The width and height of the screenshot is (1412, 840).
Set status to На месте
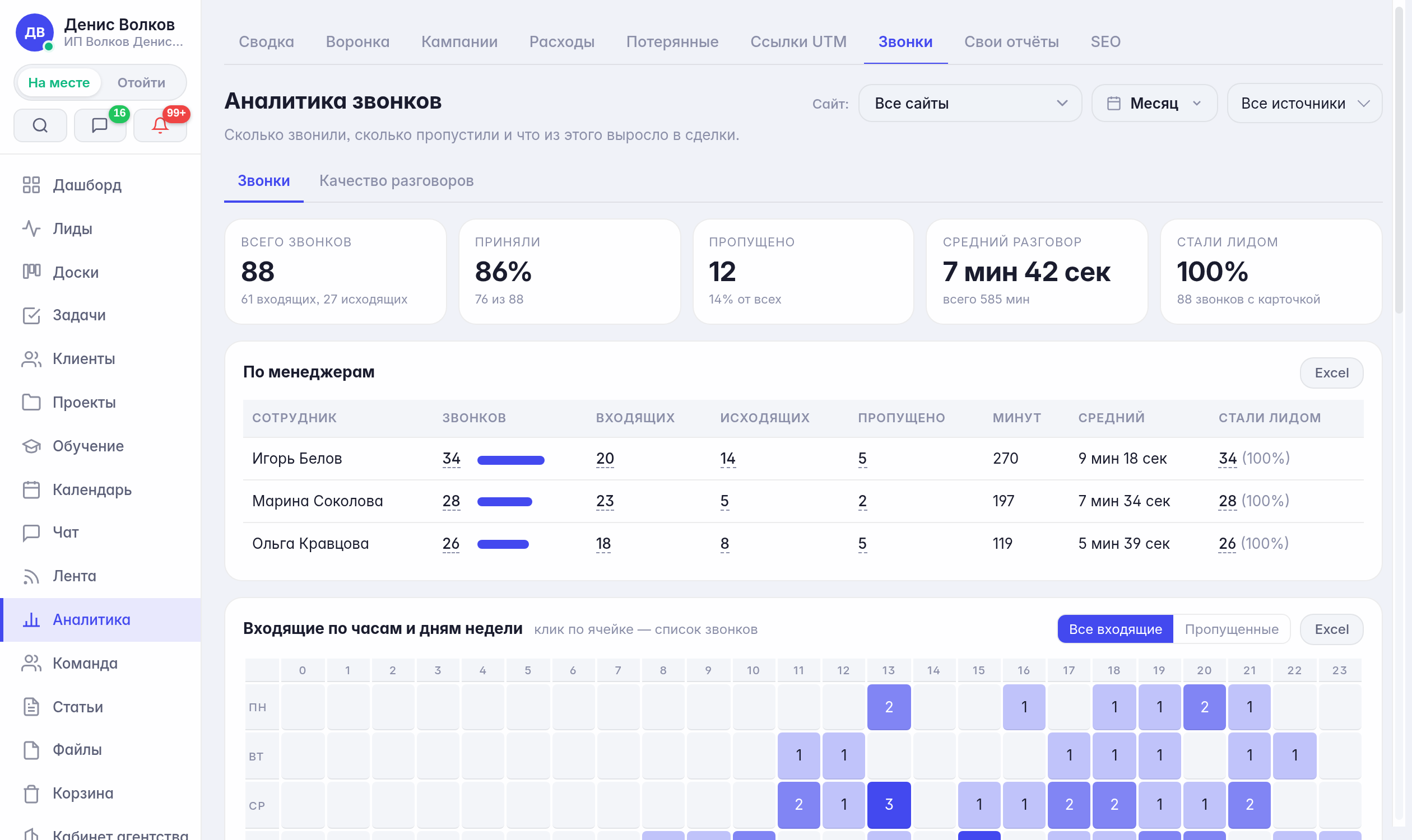(59, 83)
